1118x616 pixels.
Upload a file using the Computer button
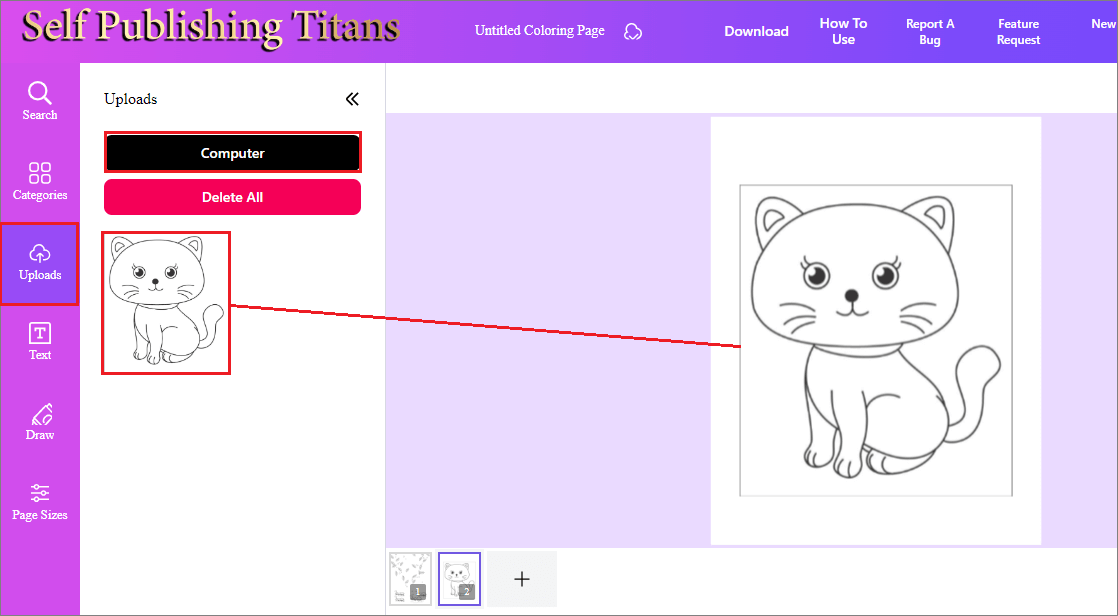(x=232, y=152)
